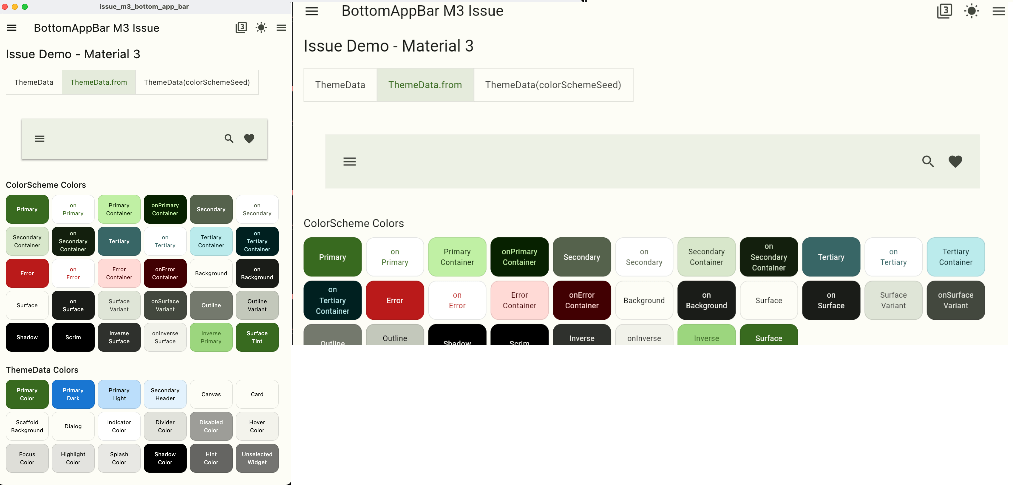Open the end drawer menu icon in left window
This screenshot has width=1013, height=487.
(282, 28)
